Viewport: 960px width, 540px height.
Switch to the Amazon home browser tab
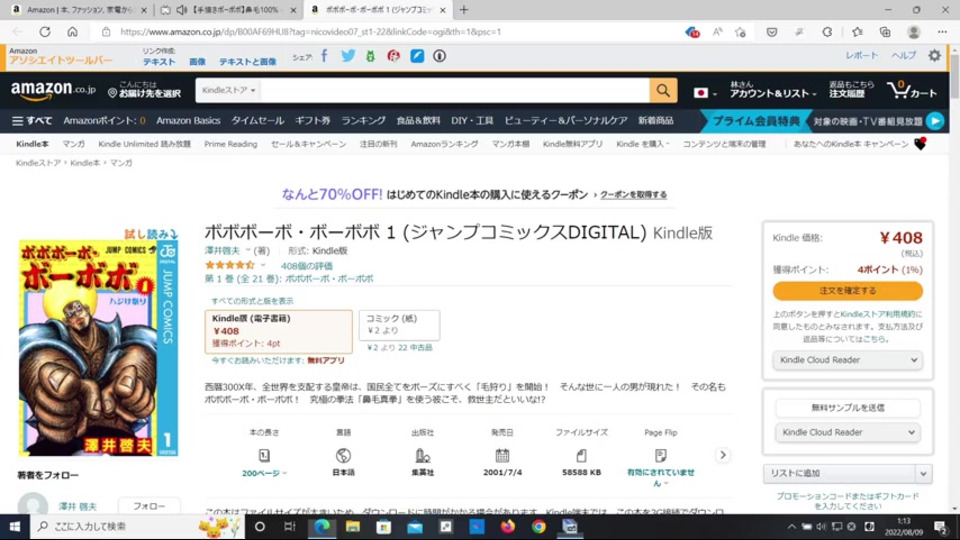click(x=80, y=10)
